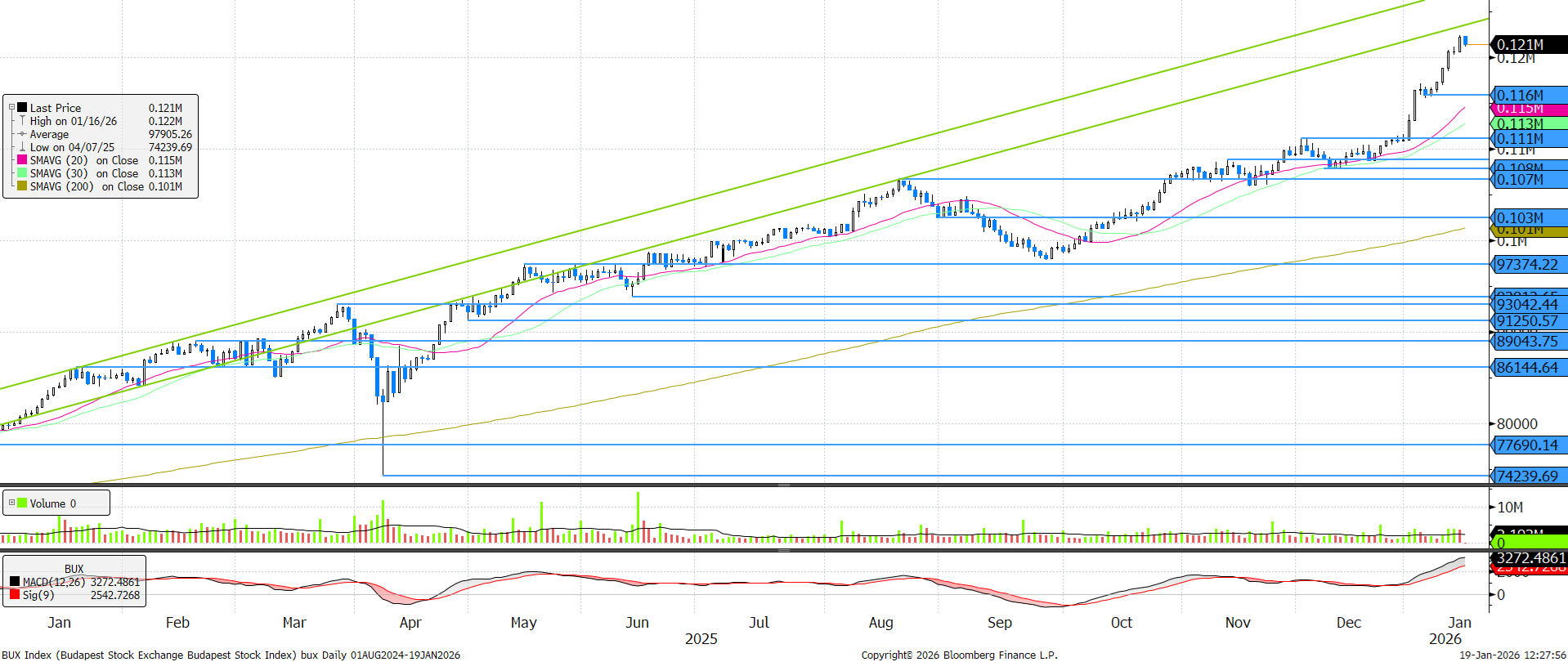This screenshot has height=662, width=1568.
Task: Click the Apr label on time axis
Action: pos(410,623)
